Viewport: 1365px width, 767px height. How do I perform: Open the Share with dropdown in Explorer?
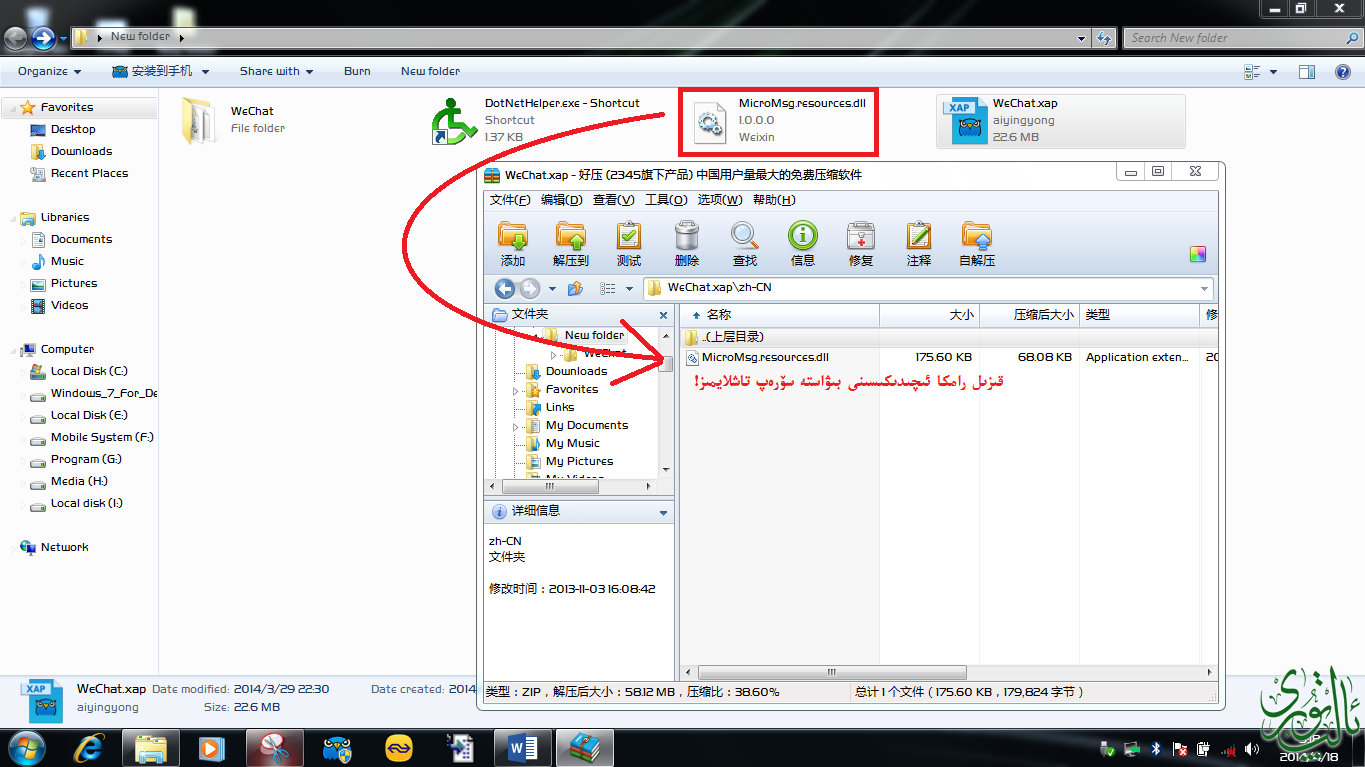pos(276,71)
